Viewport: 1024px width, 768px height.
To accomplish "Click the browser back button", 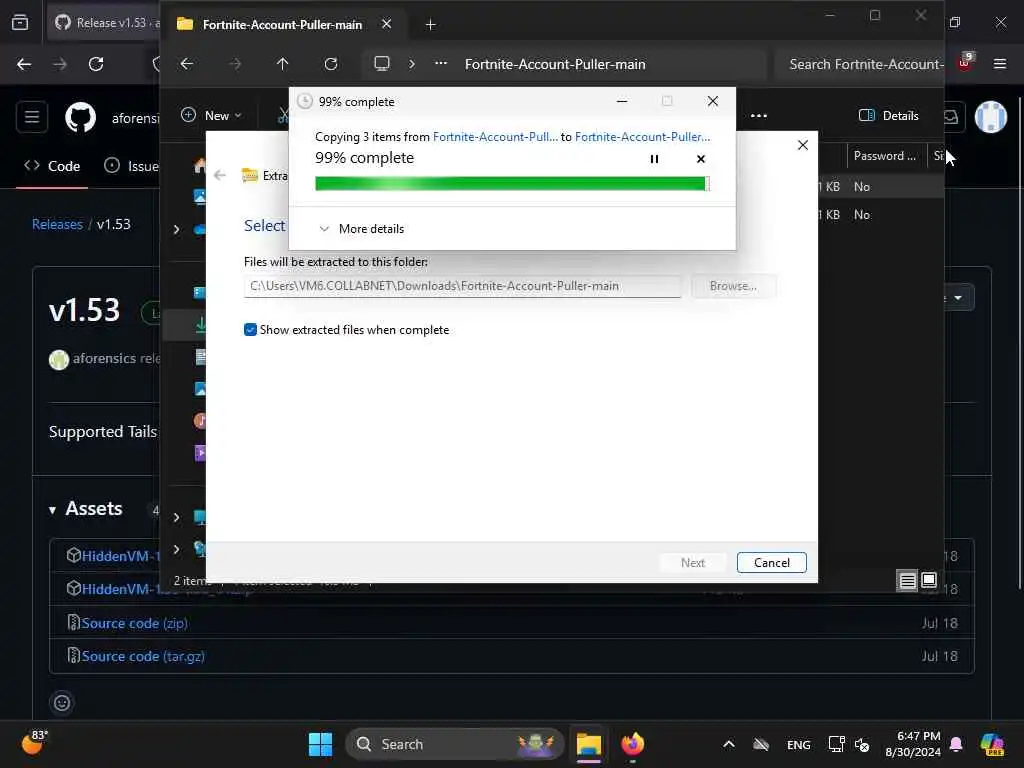I will tap(24, 64).
